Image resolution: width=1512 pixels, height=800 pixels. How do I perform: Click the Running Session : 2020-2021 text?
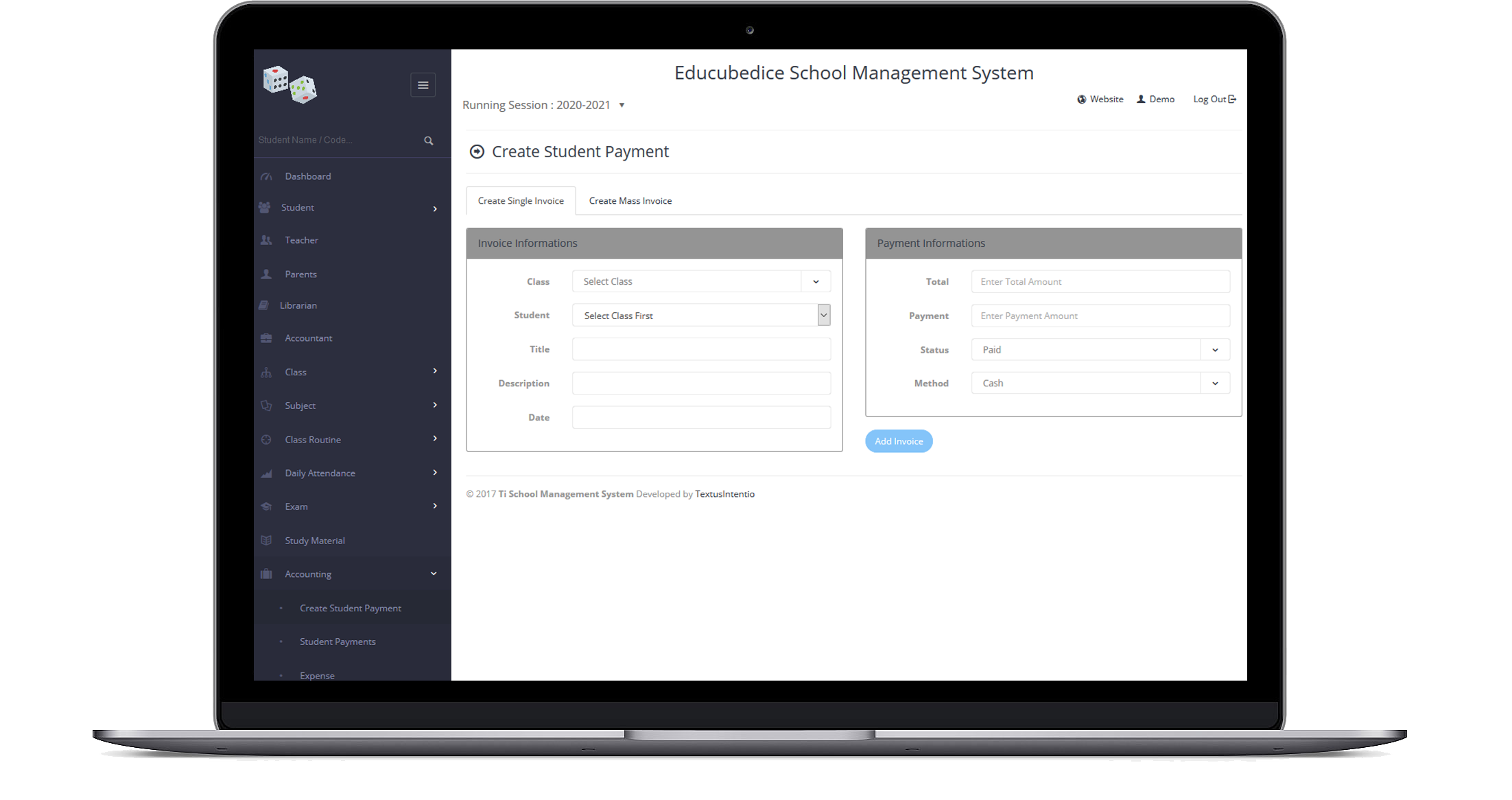(536, 105)
